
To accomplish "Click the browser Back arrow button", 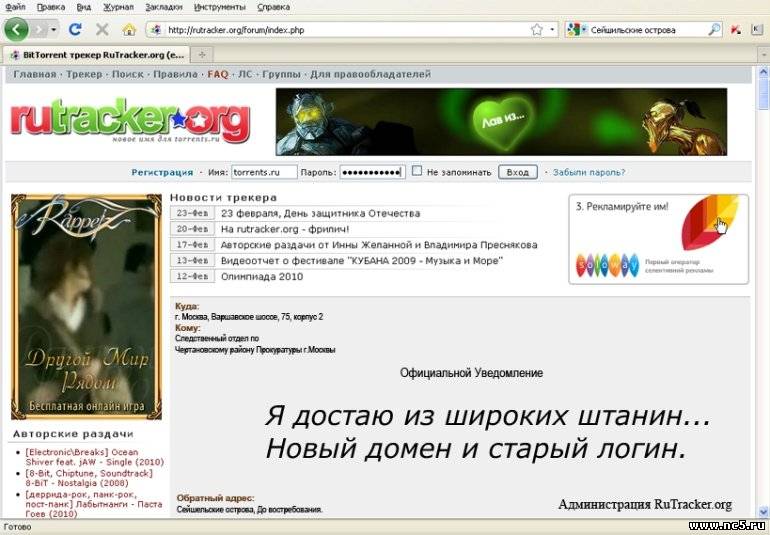I will tap(17, 29).
